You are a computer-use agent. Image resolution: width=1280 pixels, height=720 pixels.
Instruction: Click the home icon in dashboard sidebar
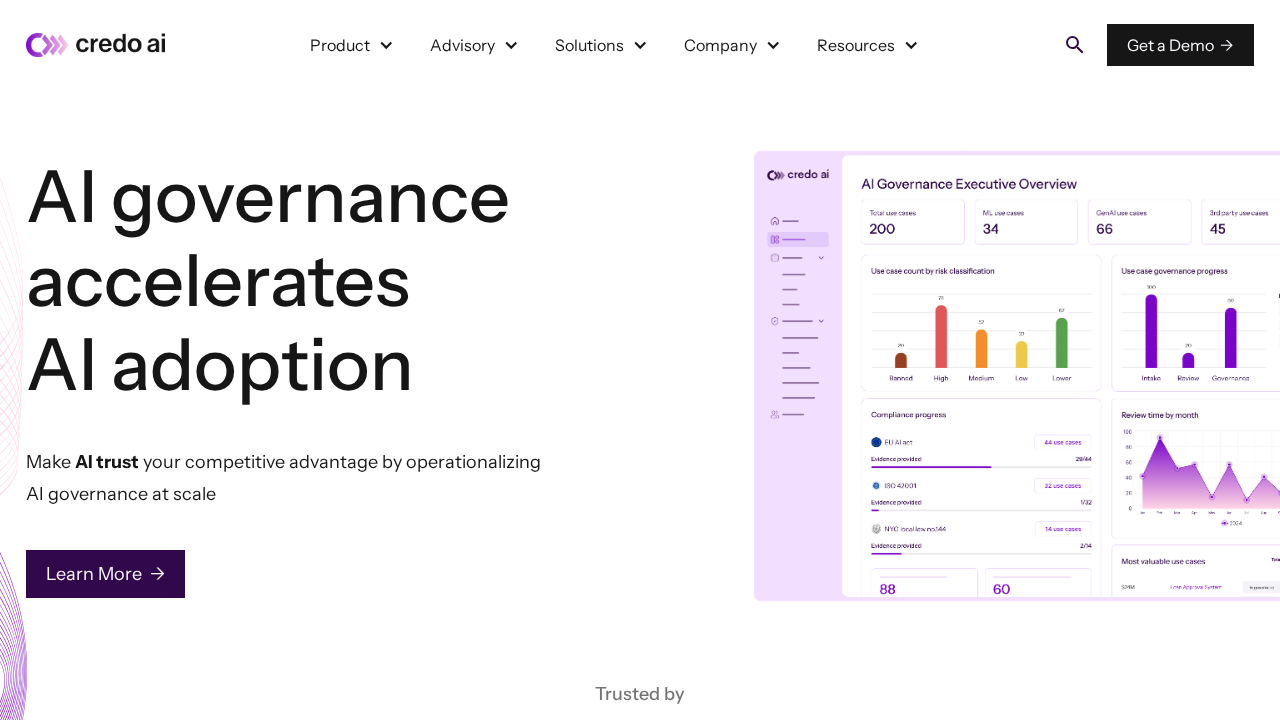point(775,221)
